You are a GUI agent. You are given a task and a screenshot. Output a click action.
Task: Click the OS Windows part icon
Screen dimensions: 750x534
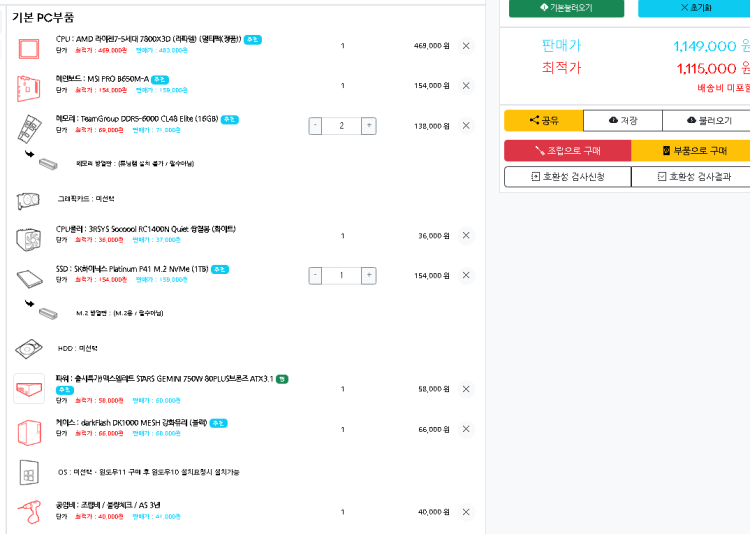(29, 473)
